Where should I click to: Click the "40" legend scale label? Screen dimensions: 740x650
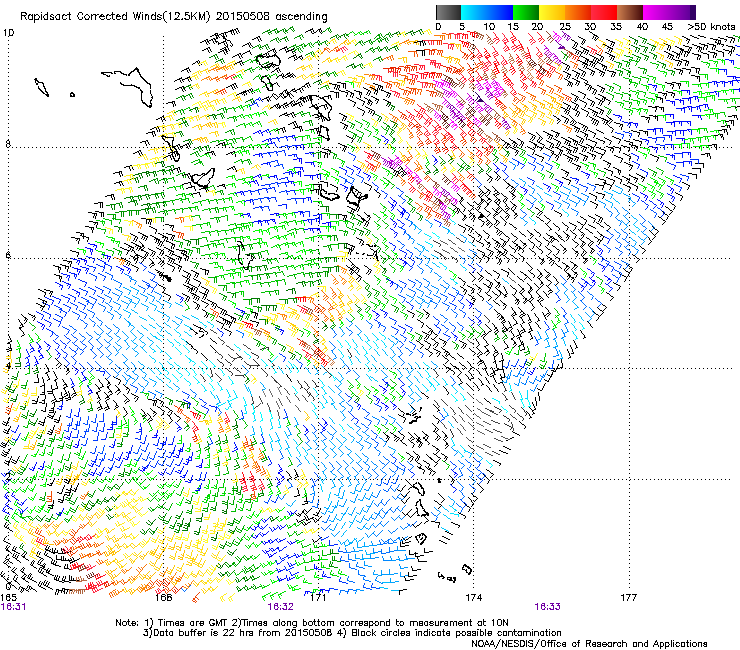pos(642,27)
